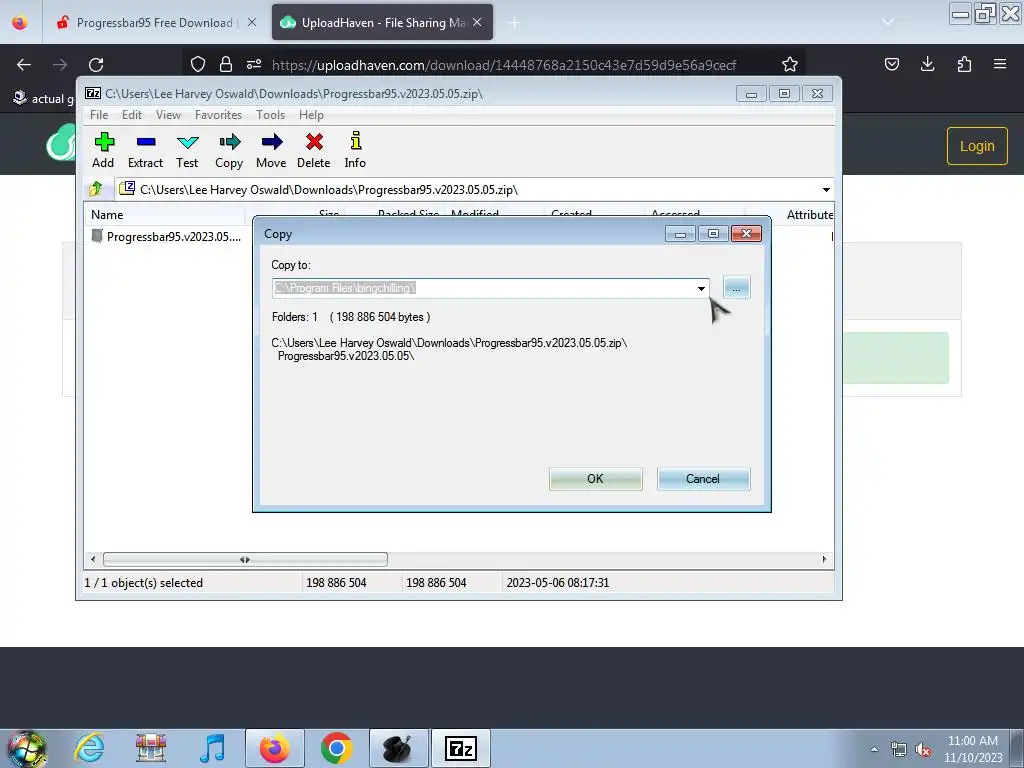
Task: Open the File menu
Action: click(99, 114)
